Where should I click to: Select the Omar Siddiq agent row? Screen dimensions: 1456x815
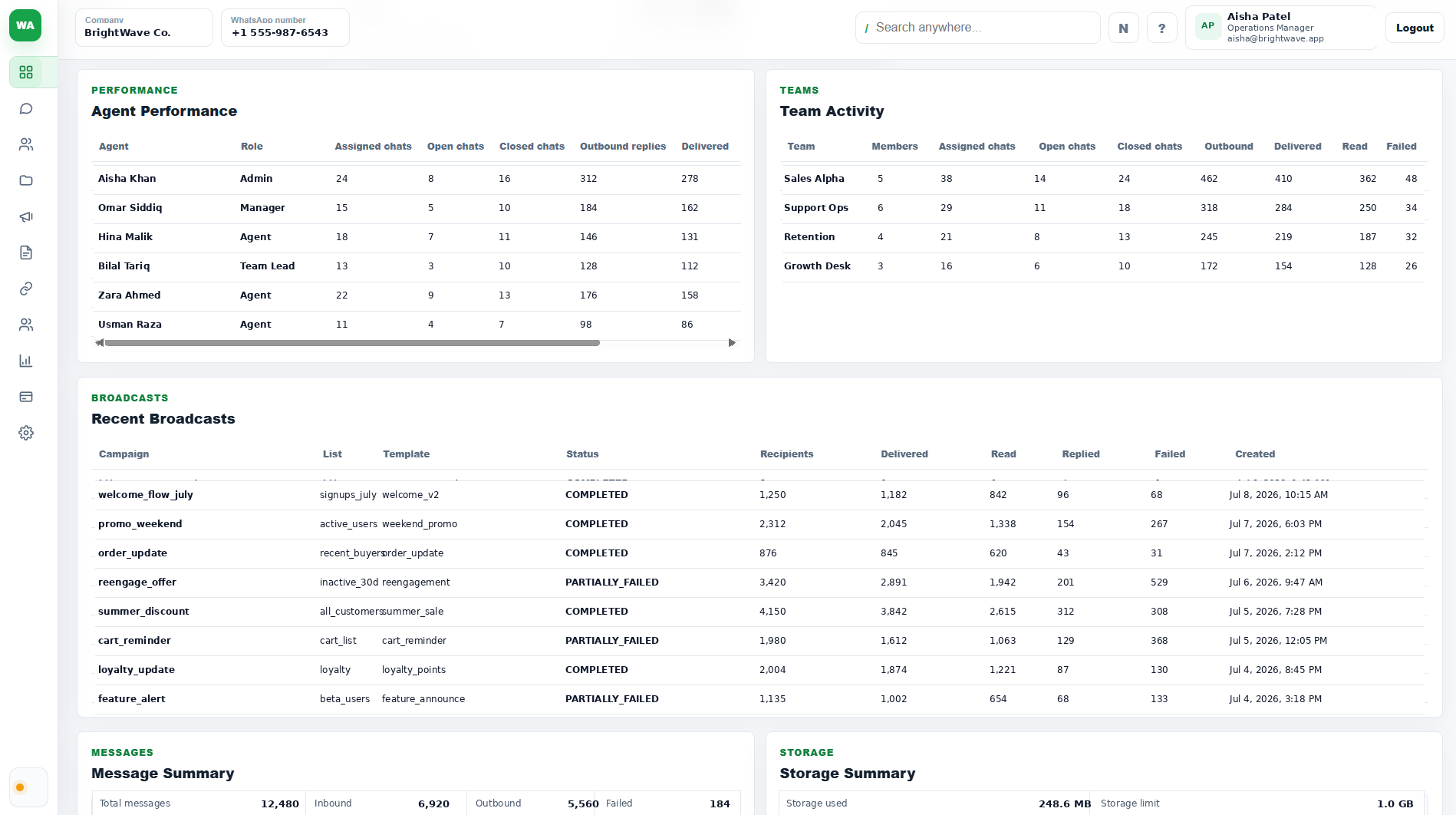pyautogui.click(x=417, y=208)
